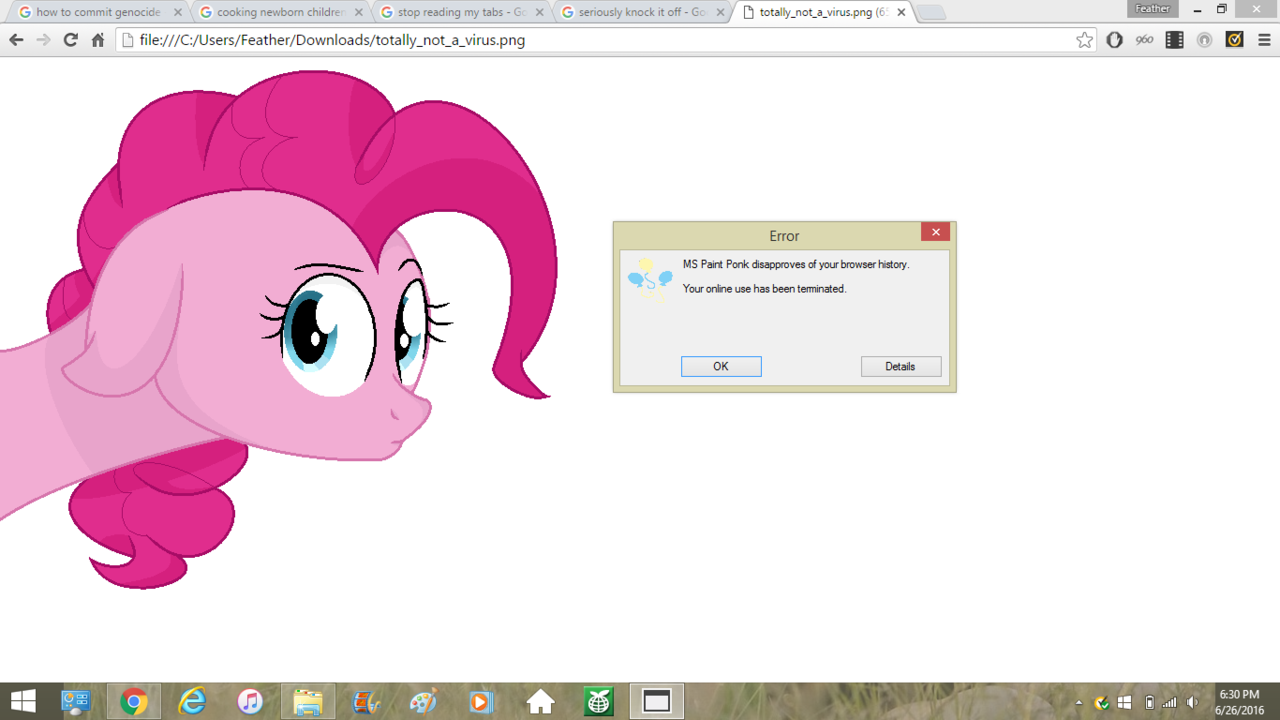Click the white house taskbar icon

(x=540, y=702)
